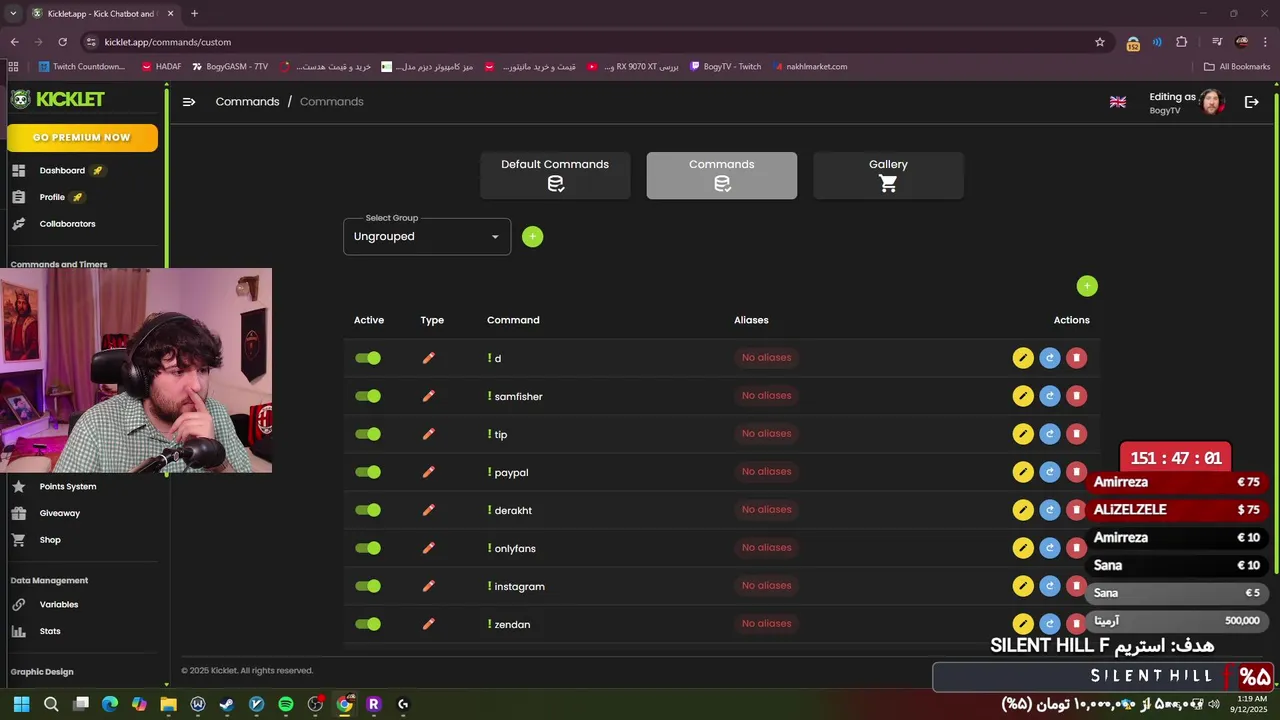Open a new browser tab
This screenshot has height=720, width=1280.
(194, 14)
